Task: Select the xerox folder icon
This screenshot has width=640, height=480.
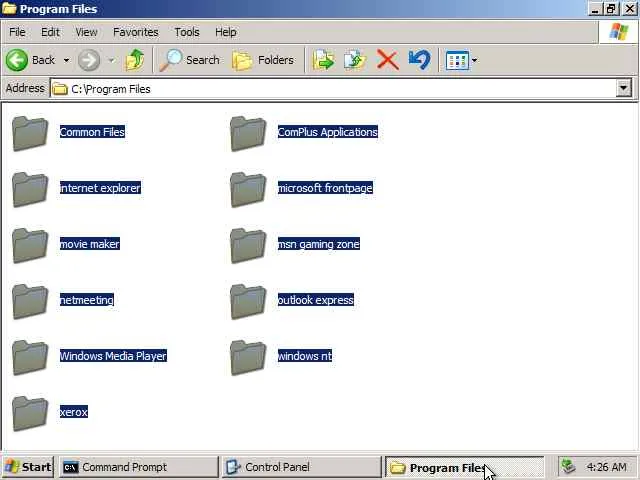Action: point(30,413)
